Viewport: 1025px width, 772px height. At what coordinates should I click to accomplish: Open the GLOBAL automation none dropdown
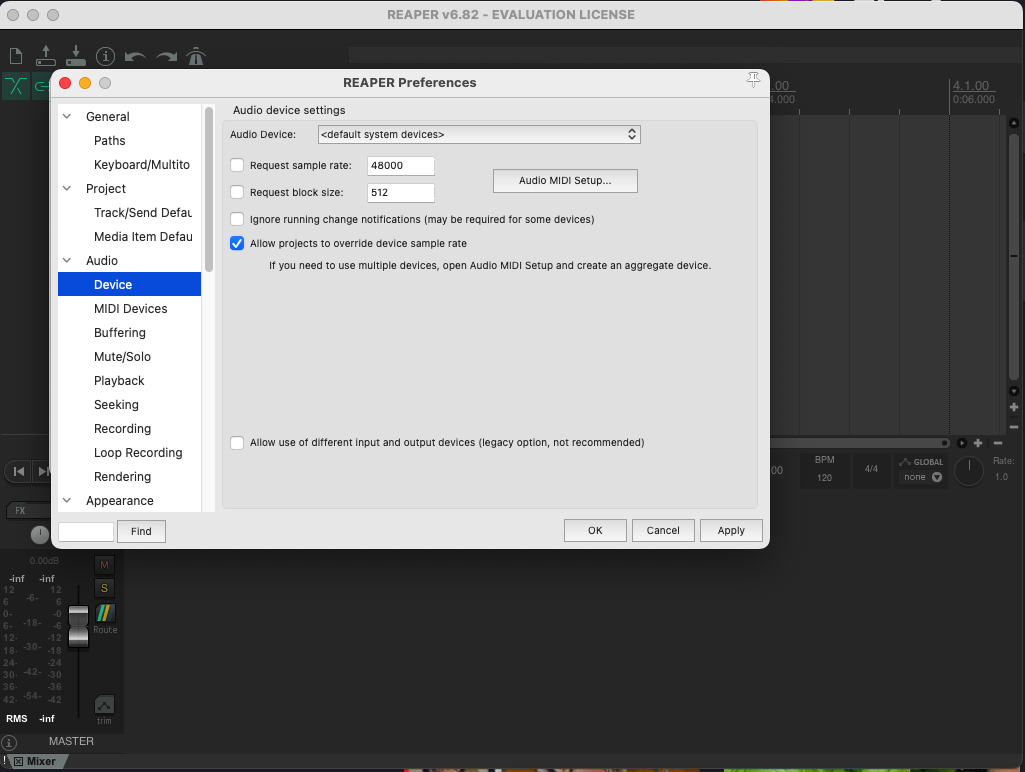tap(923, 477)
